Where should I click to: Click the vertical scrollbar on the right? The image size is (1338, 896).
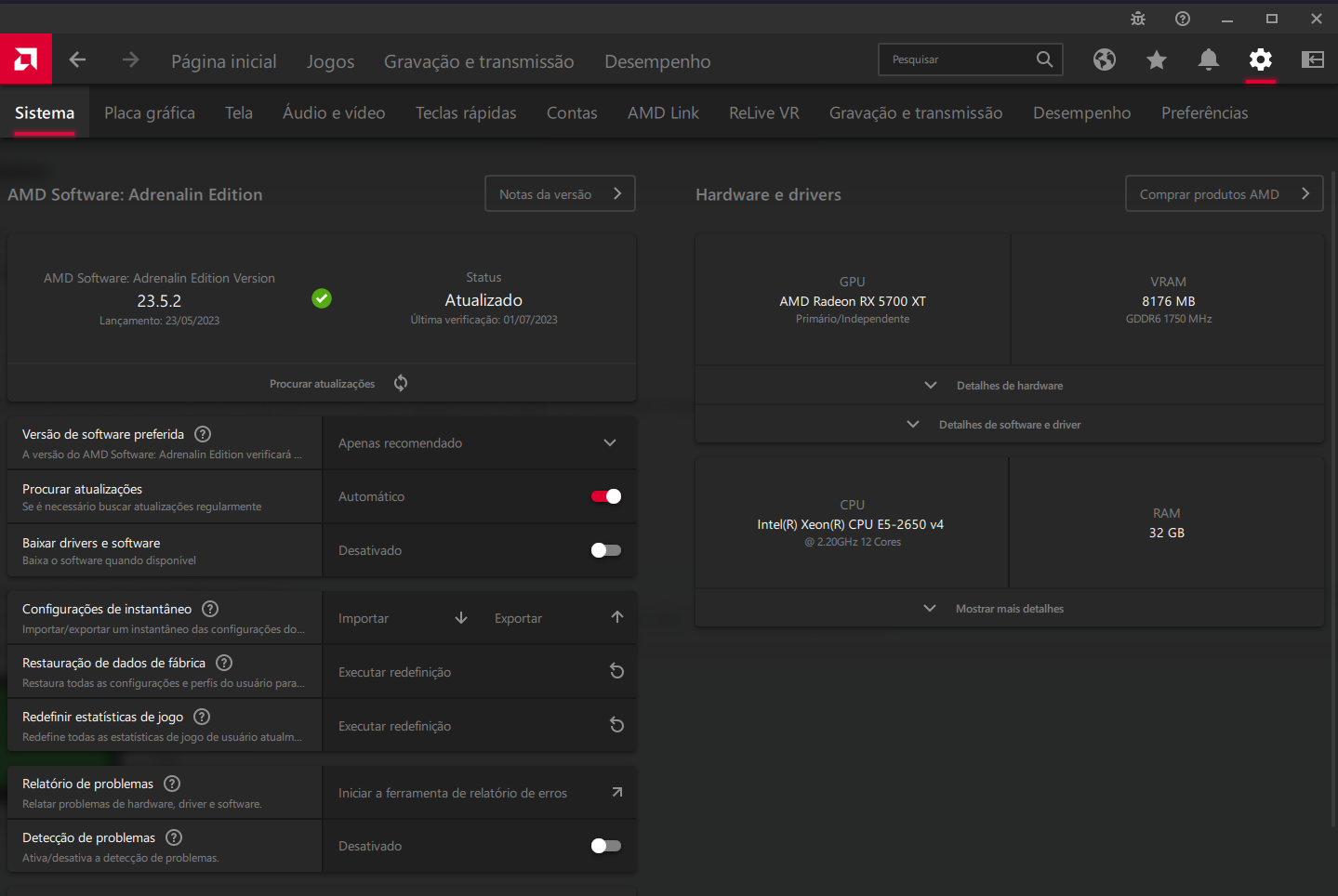pyautogui.click(x=1333, y=497)
